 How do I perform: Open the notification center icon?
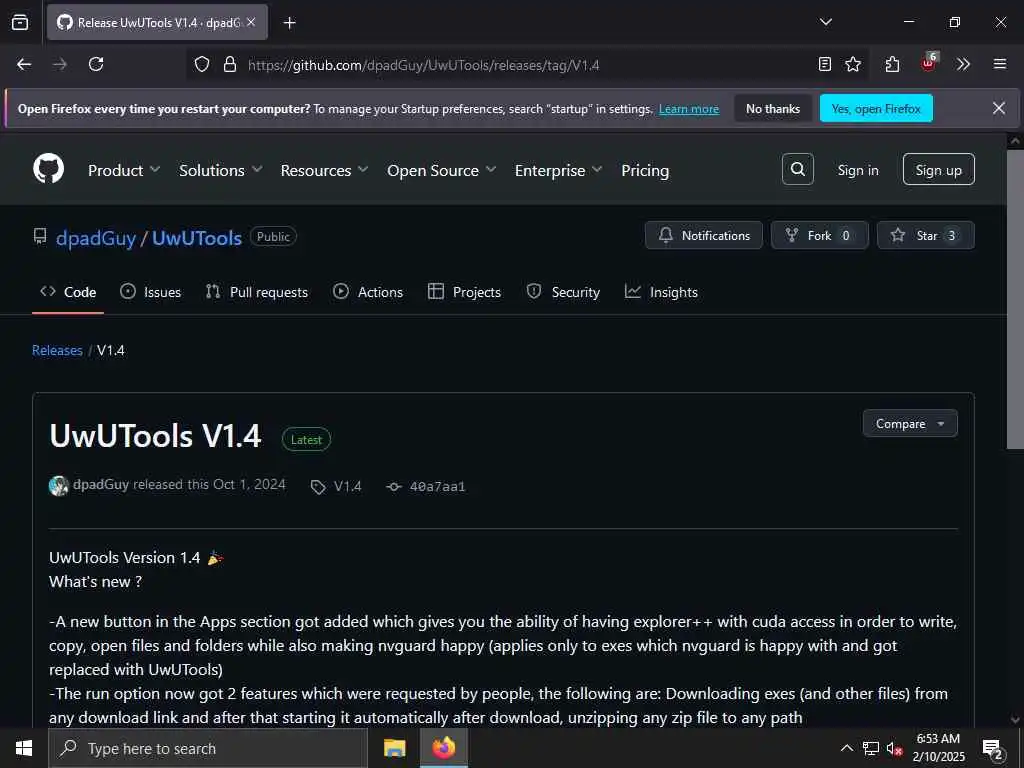tap(992, 749)
